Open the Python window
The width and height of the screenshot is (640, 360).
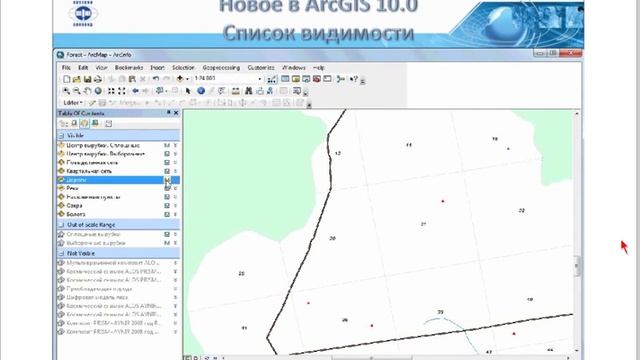(x=327, y=79)
